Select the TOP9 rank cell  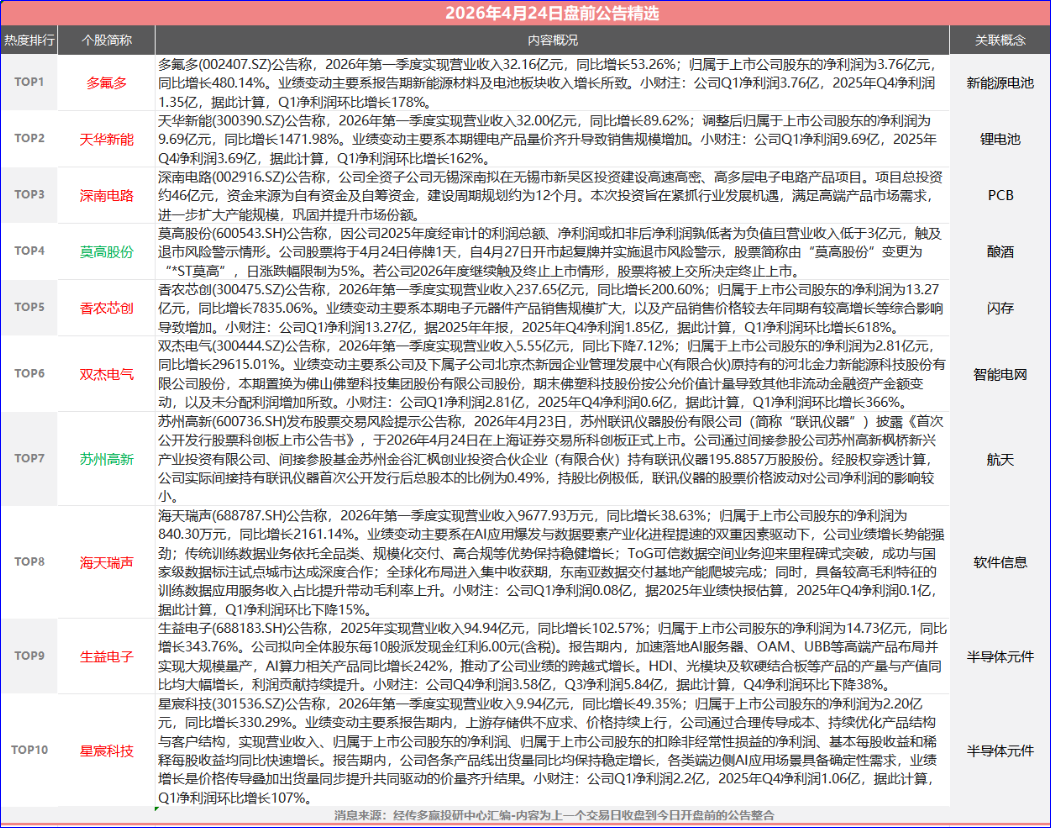tap(29, 656)
